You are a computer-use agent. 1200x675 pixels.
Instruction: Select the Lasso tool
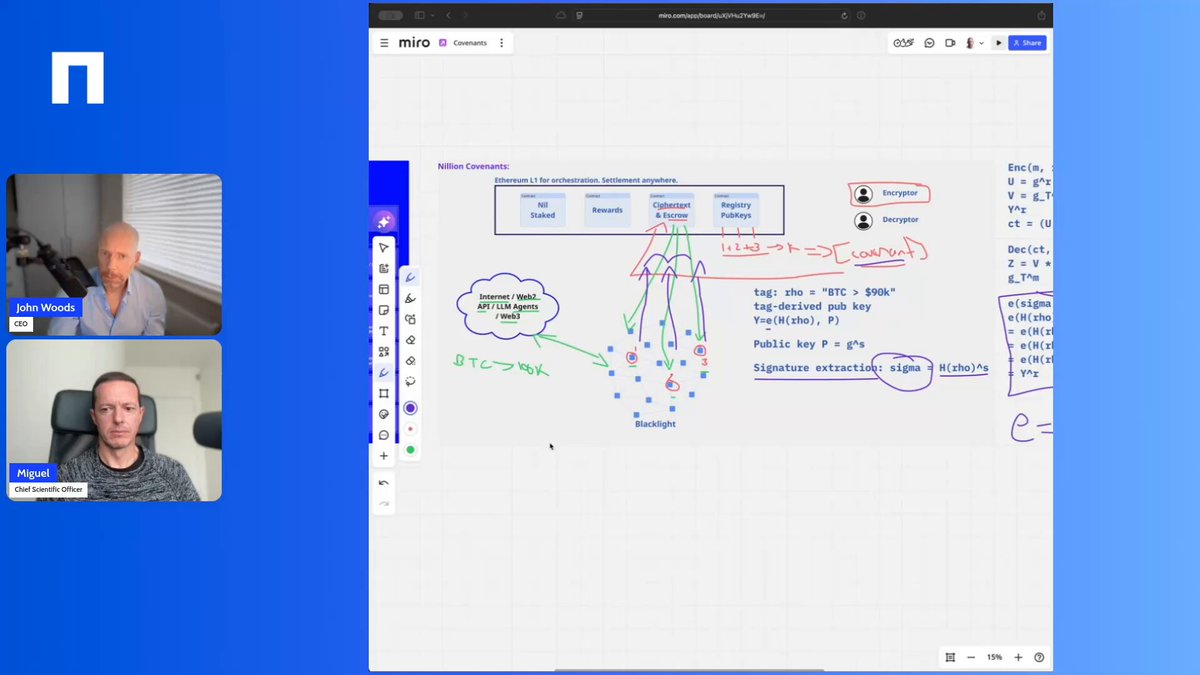pyautogui.click(x=410, y=381)
